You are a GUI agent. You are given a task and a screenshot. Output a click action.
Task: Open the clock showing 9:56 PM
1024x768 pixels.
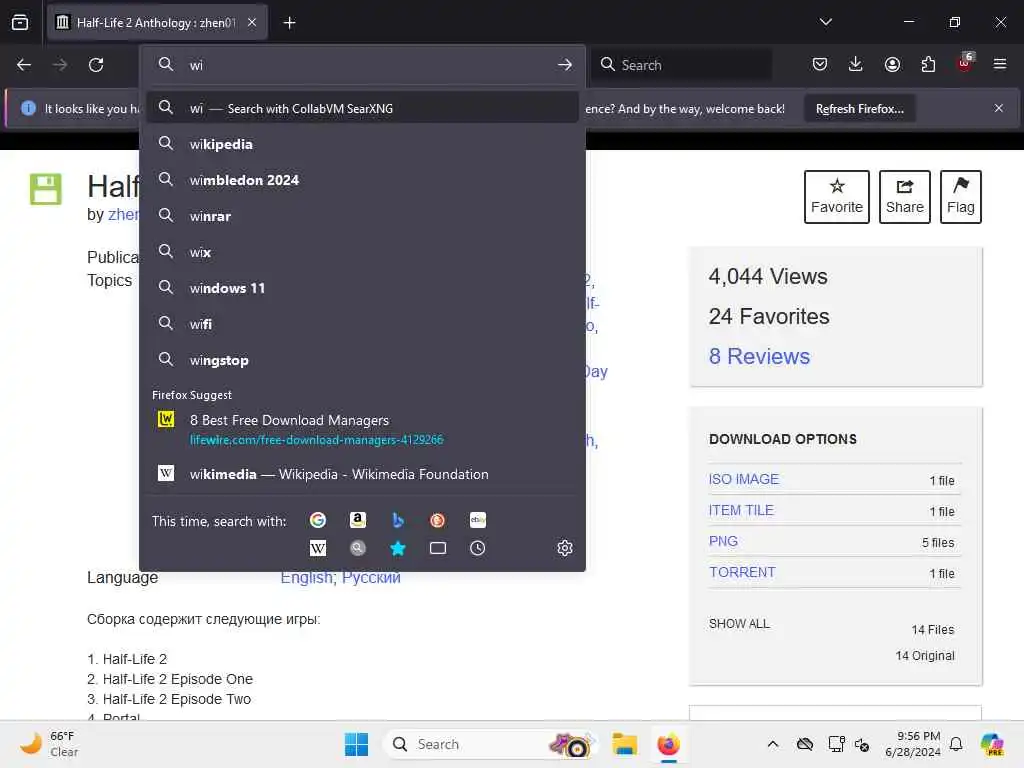coord(913,744)
